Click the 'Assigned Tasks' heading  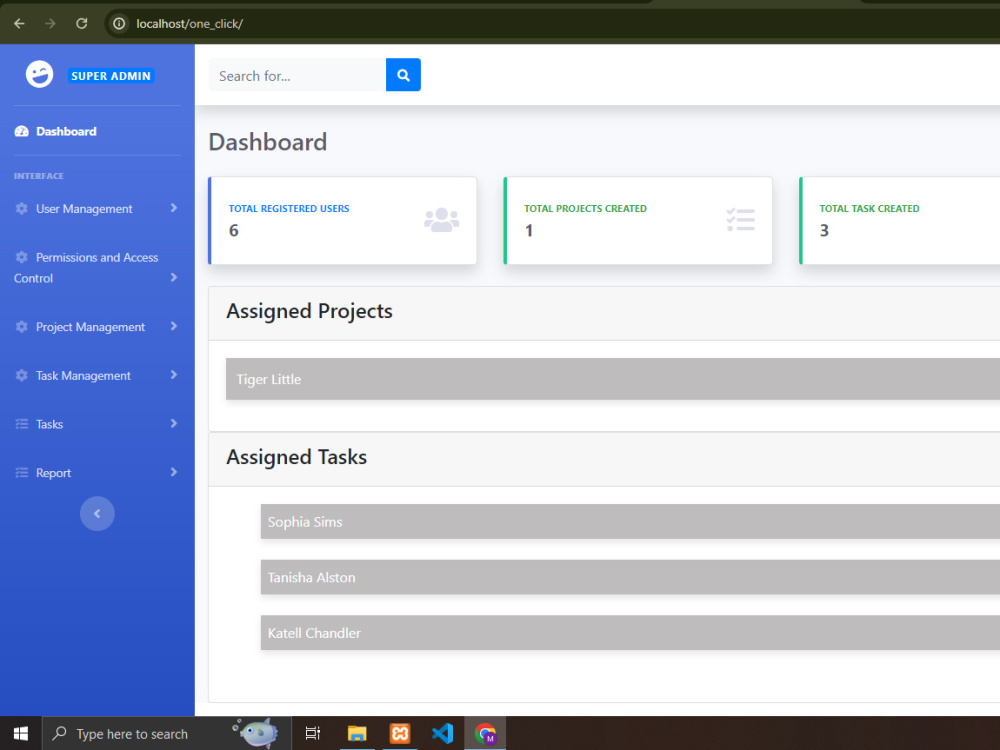point(297,457)
